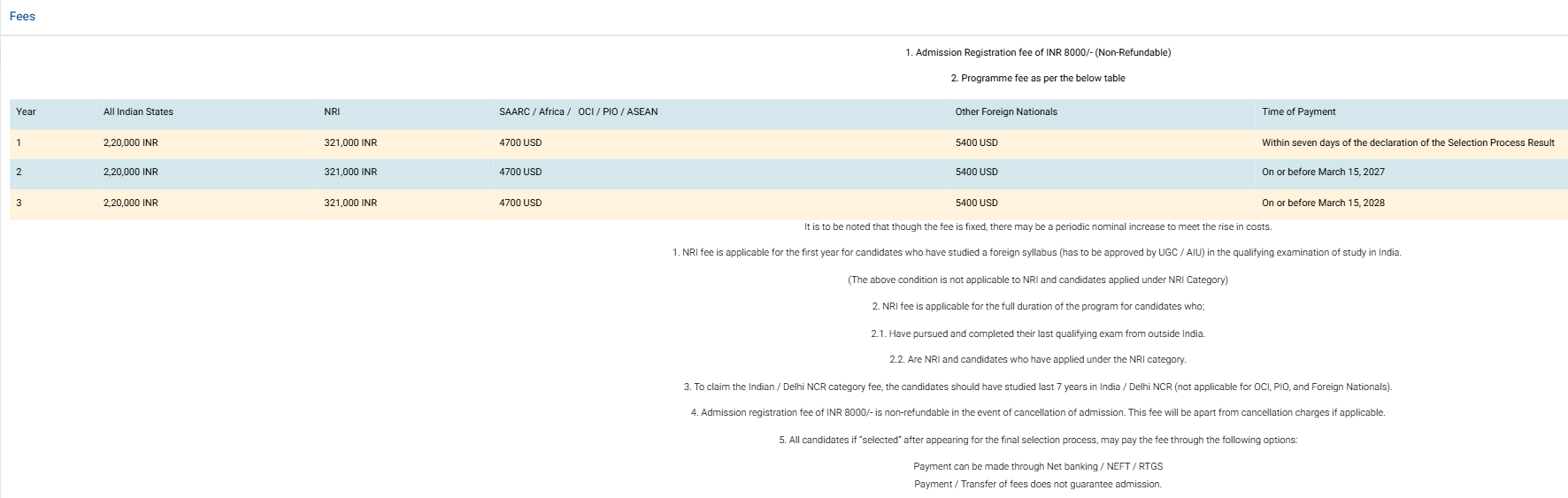Click note 2.2 'Are NRI and candidates' line
Image resolution: width=1568 pixels, height=498 pixels.
coord(1038,359)
